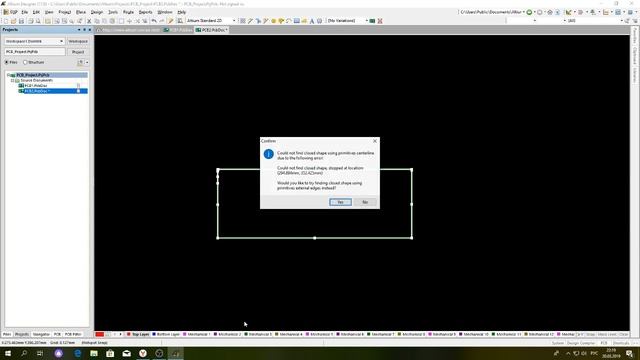Open Microsoft Store from the taskbar

pos(110,353)
